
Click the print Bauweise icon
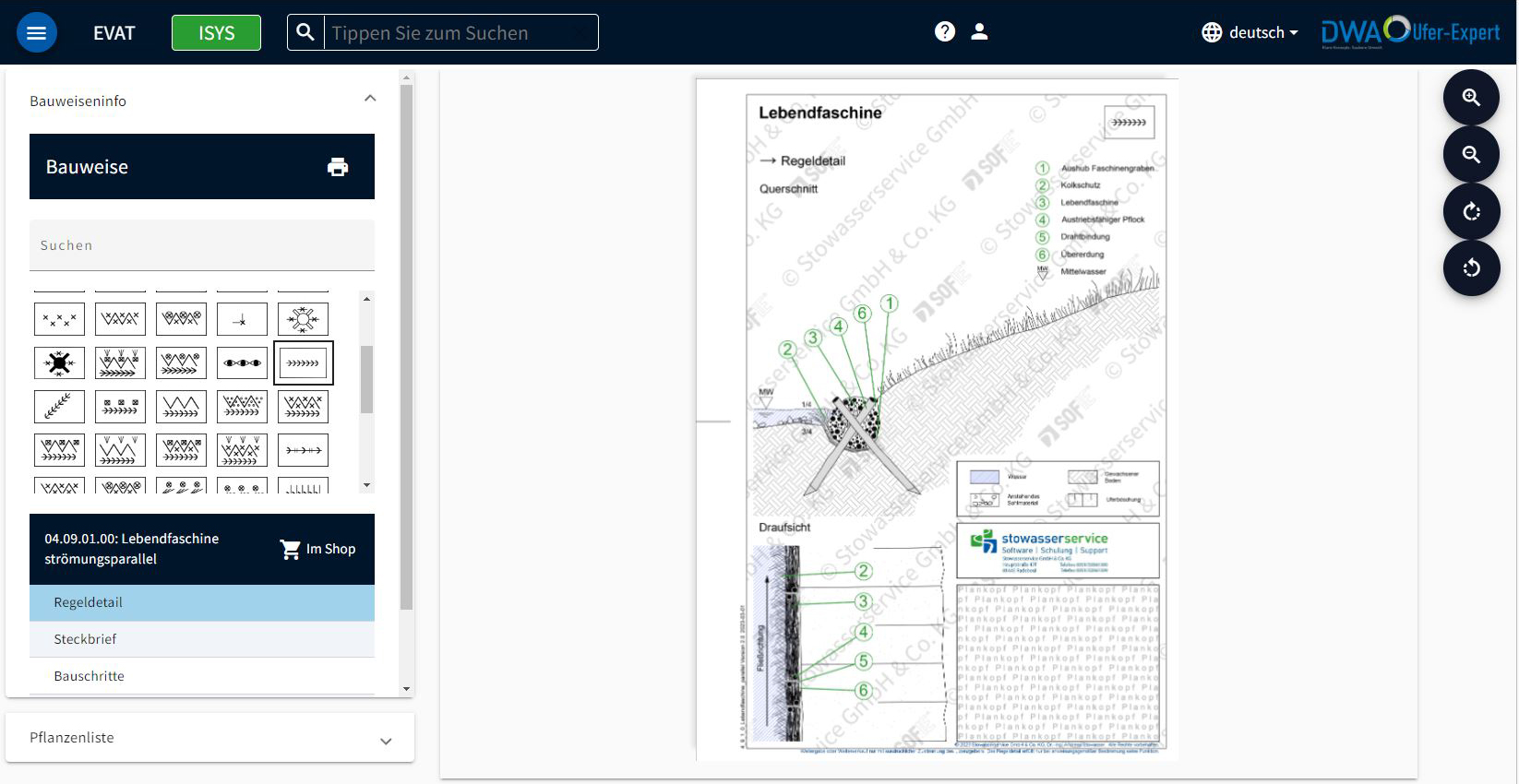(338, 167)
